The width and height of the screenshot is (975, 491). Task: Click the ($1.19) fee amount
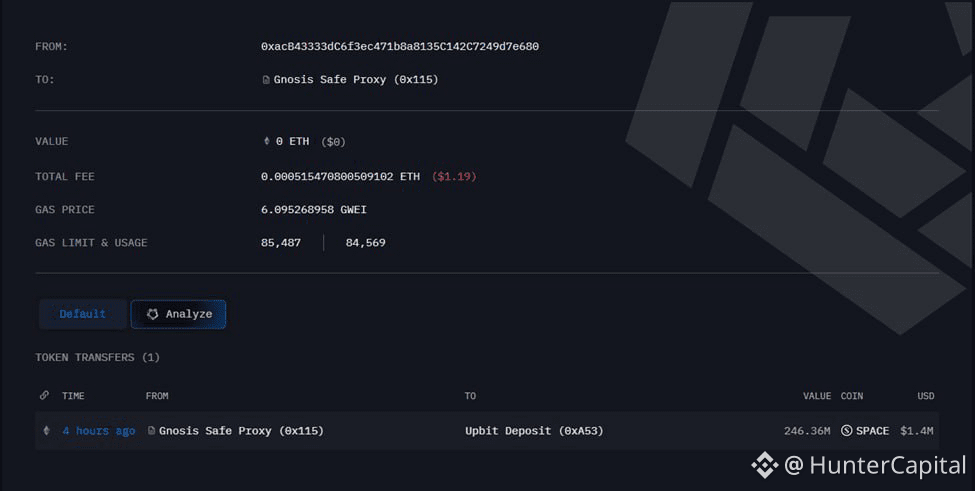454,177
